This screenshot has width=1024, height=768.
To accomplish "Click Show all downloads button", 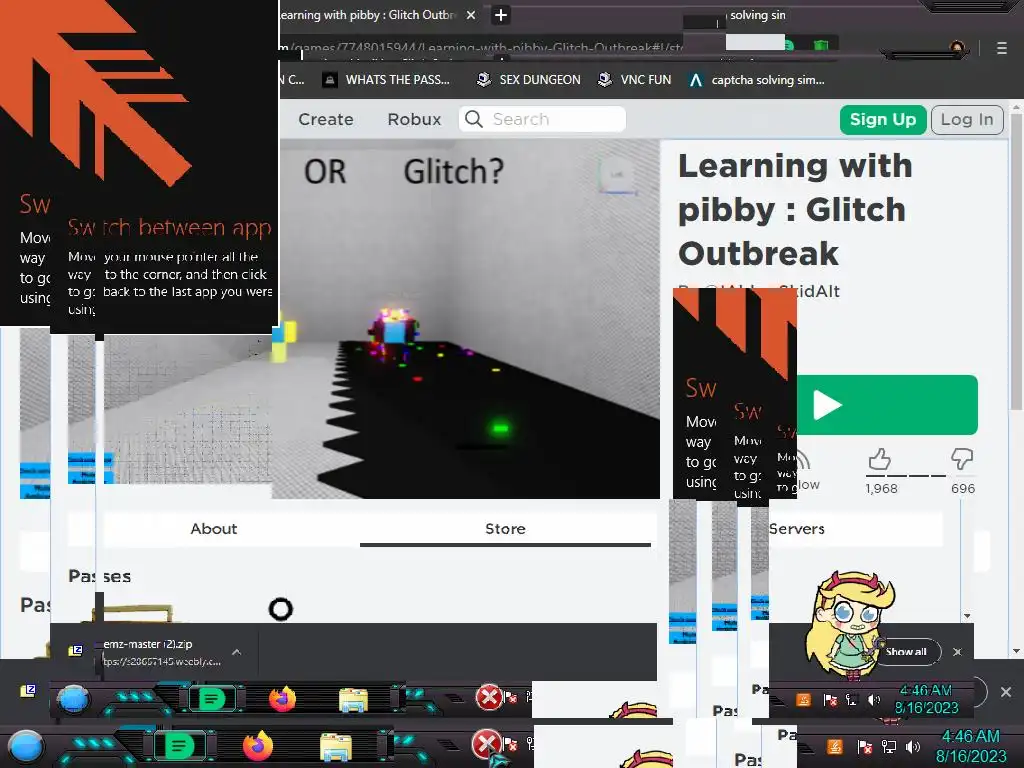I will click(x=906, y=652).
